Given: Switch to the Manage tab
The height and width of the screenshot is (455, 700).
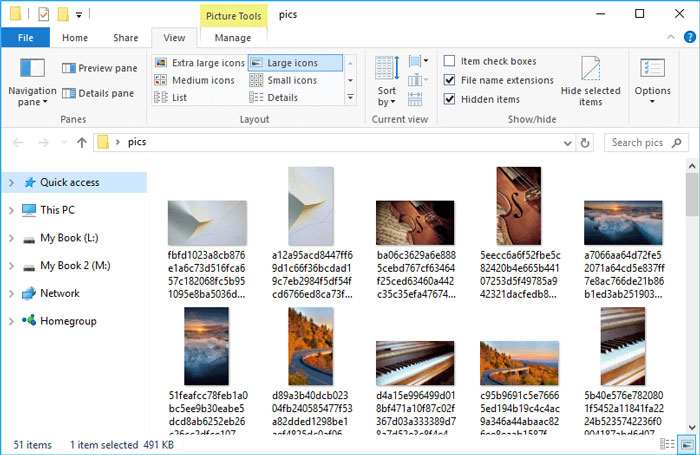Looking at the screenshot, I should [x=232, y=38].
